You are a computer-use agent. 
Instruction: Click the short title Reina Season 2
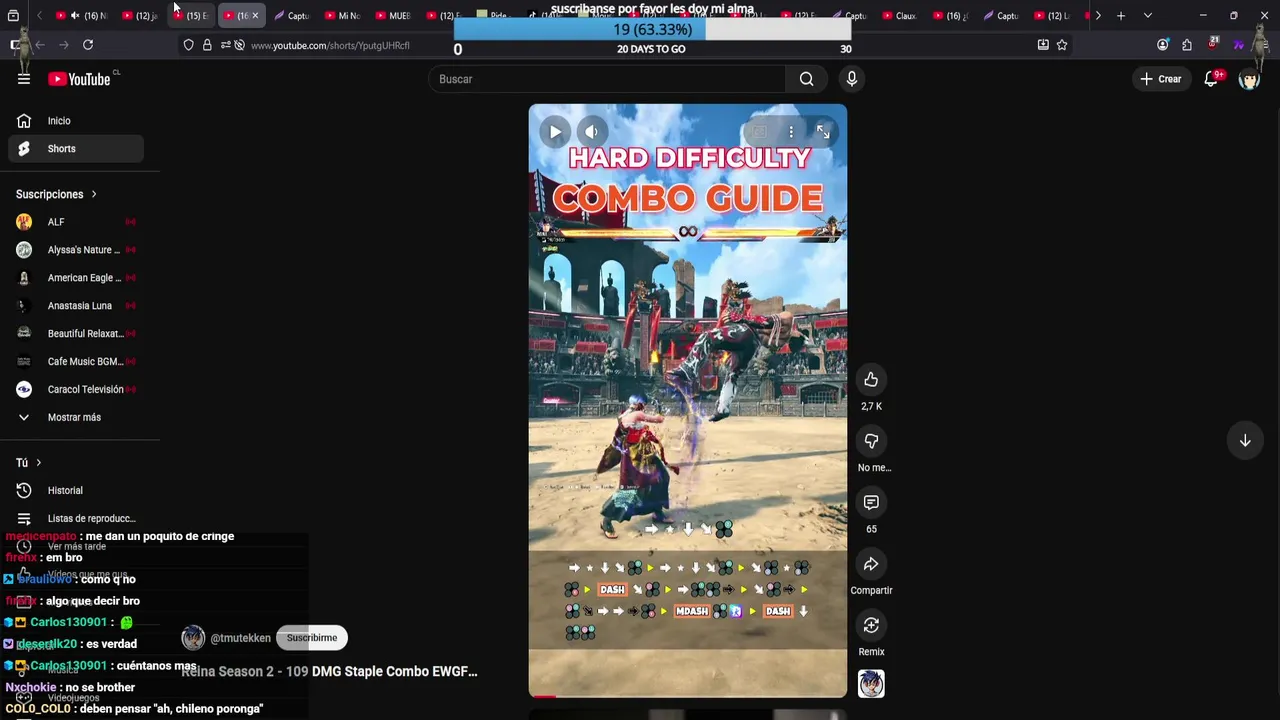coord(329,672)
